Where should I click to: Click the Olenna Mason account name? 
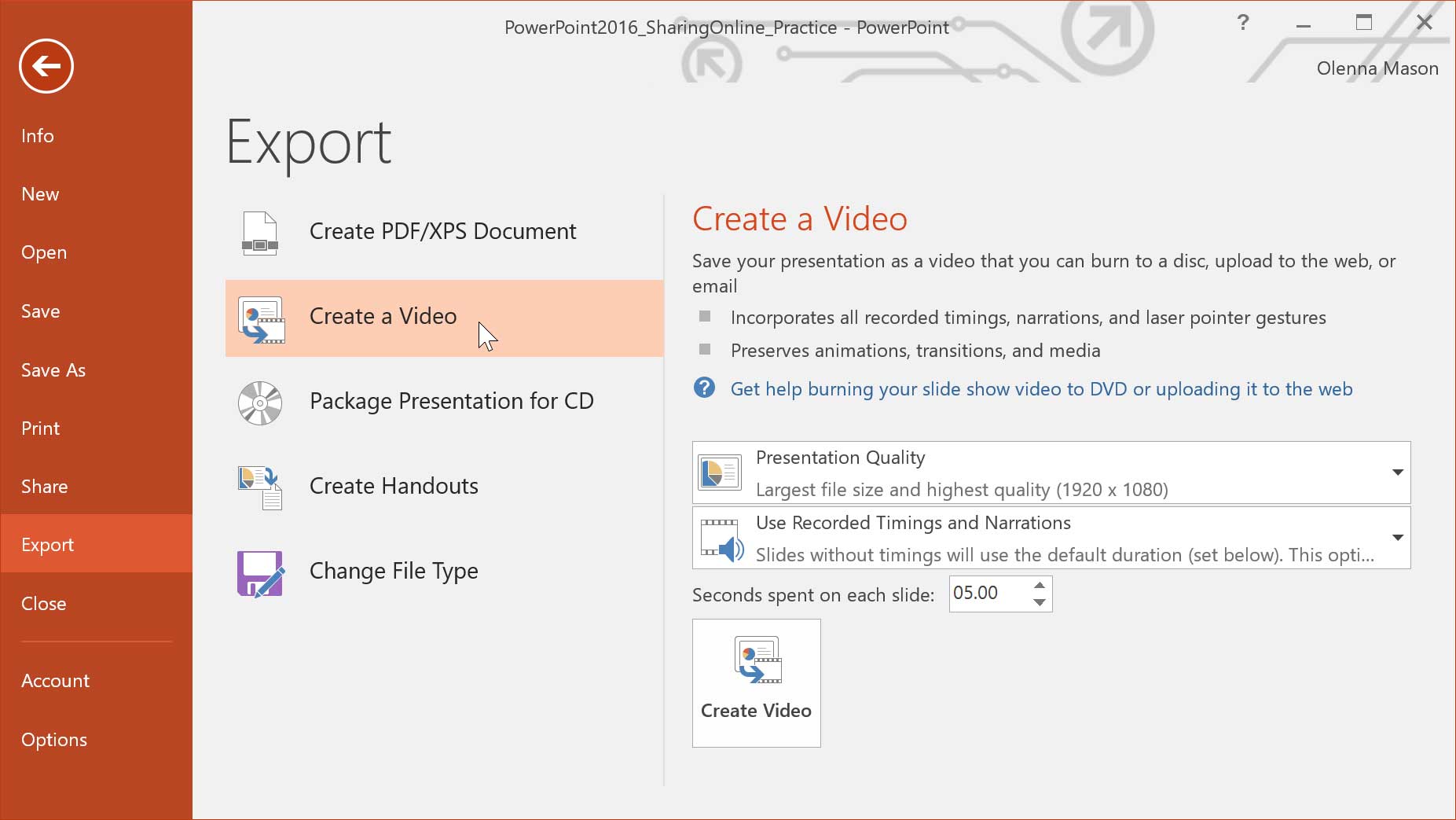(x=1378, y=68)
